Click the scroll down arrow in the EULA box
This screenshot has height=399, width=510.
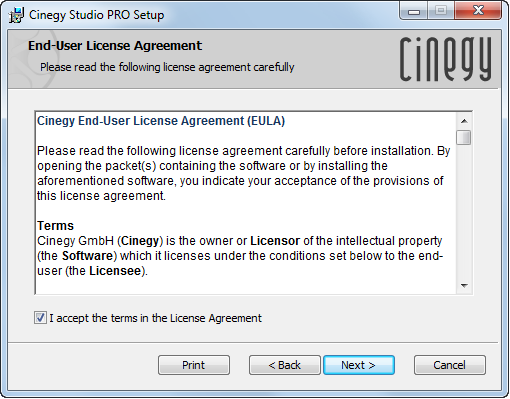tap(464, 286)
